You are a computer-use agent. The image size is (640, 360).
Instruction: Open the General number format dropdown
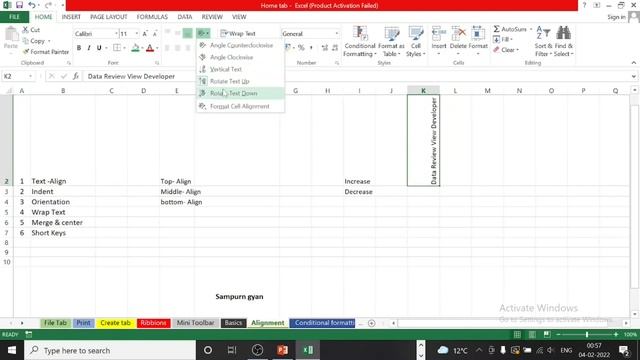[x=337, y=34]
